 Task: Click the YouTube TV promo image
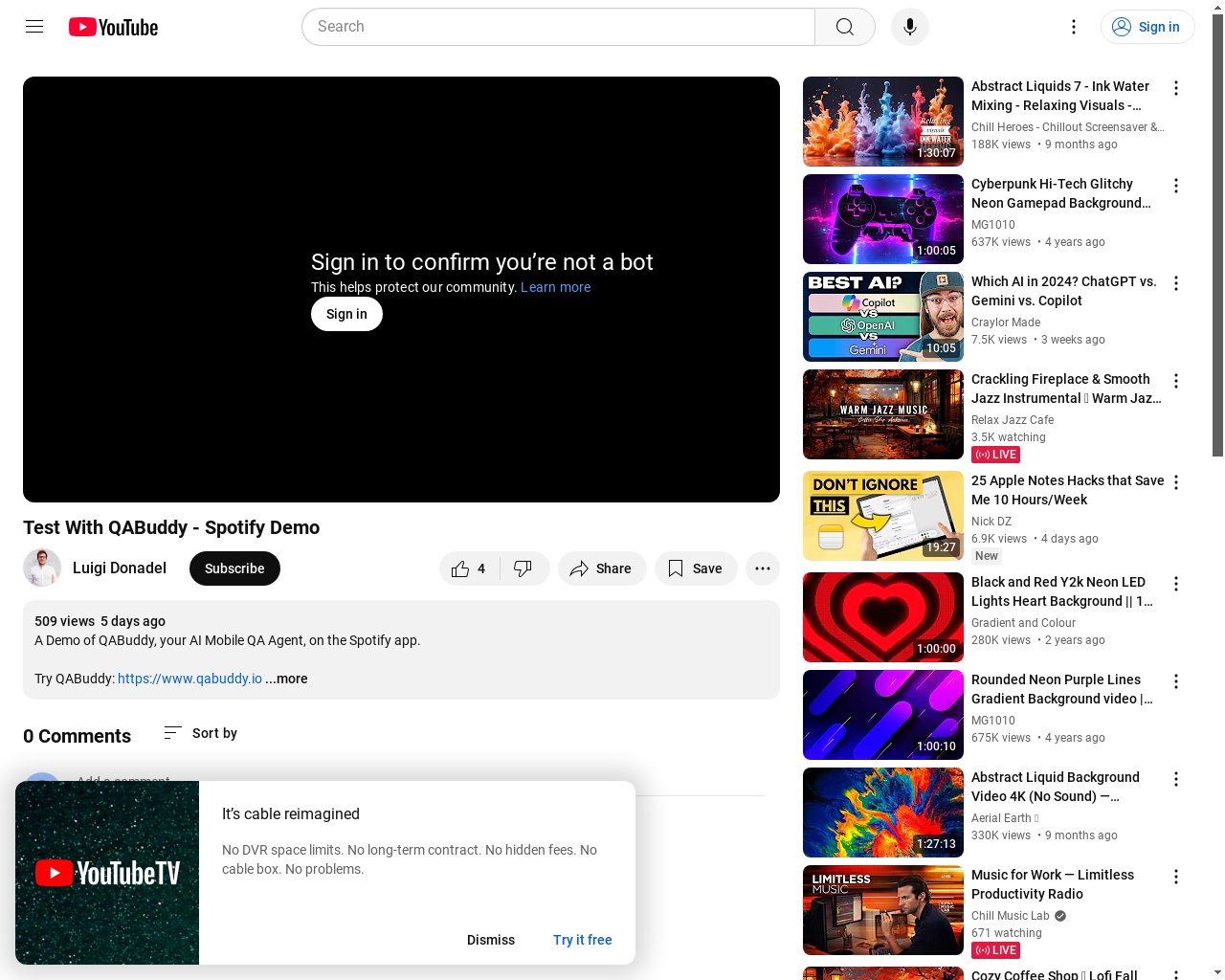click(107, 873)
